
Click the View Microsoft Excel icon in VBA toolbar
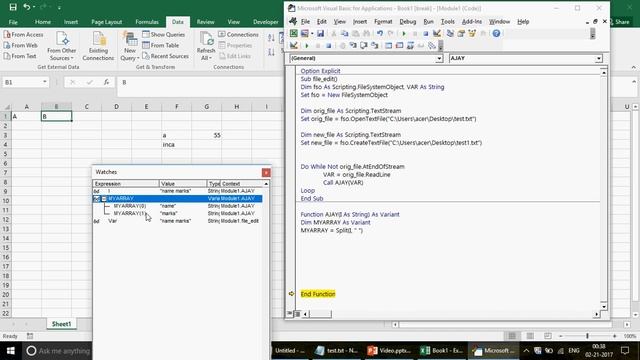click(293, 33)
